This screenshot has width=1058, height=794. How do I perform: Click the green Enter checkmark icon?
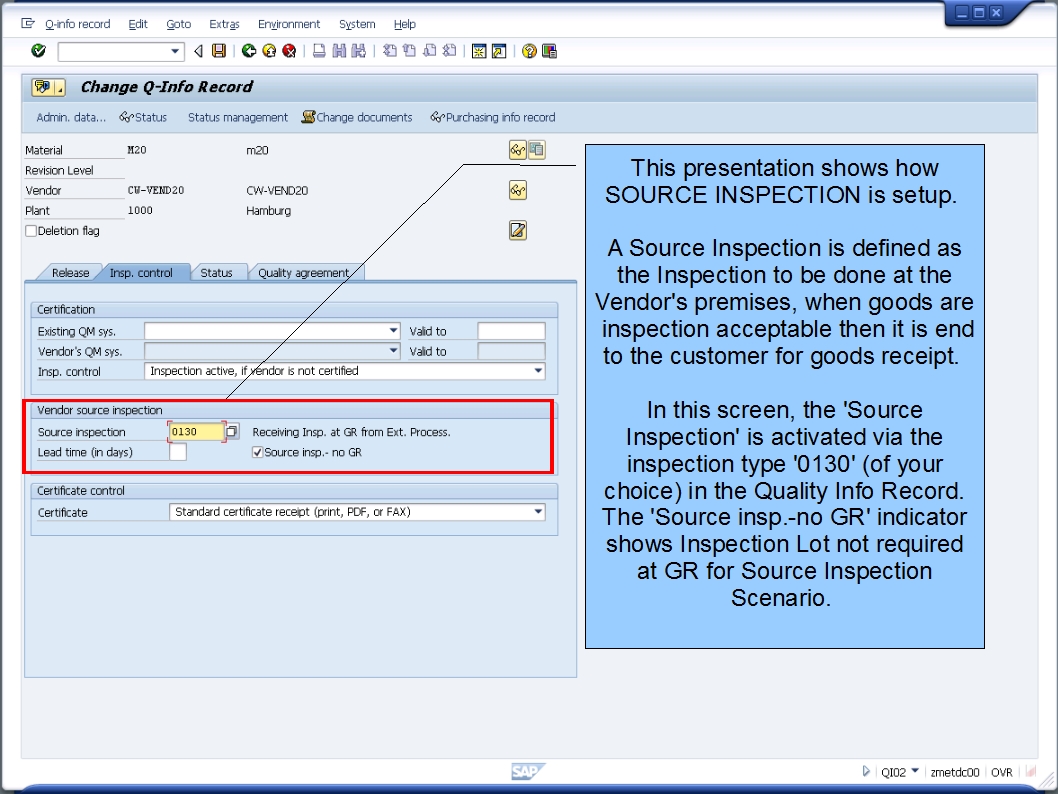[37, 53]
